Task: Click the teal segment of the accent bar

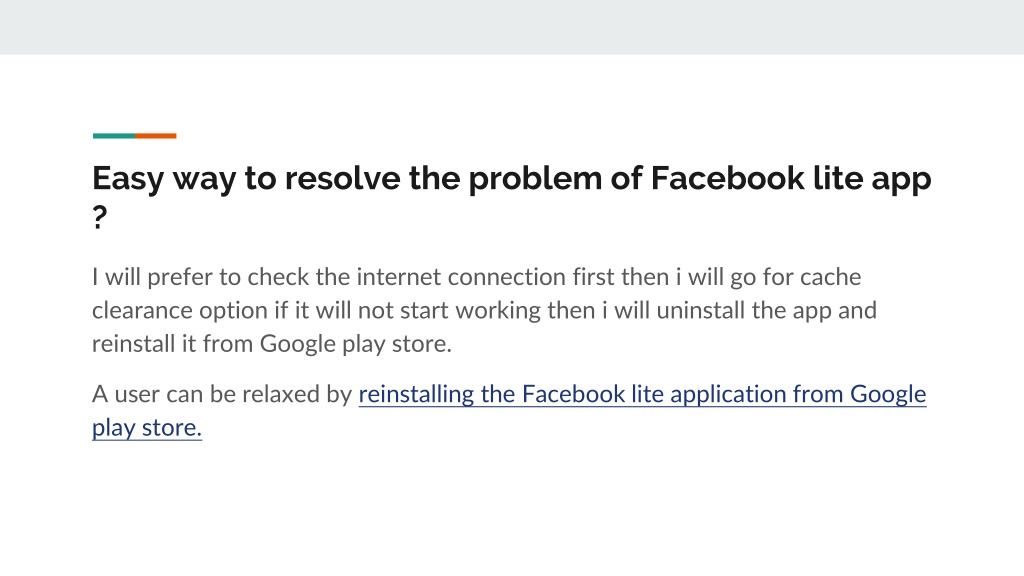Action: tap(114, 136)
